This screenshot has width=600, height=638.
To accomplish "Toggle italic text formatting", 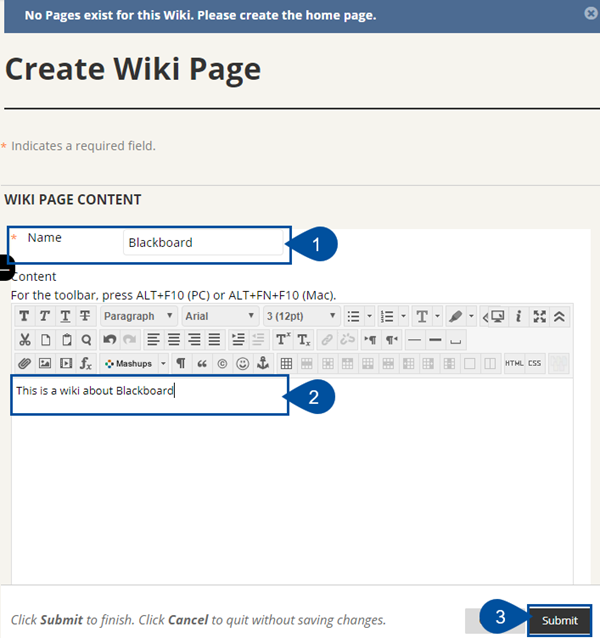I will point(44,316).
